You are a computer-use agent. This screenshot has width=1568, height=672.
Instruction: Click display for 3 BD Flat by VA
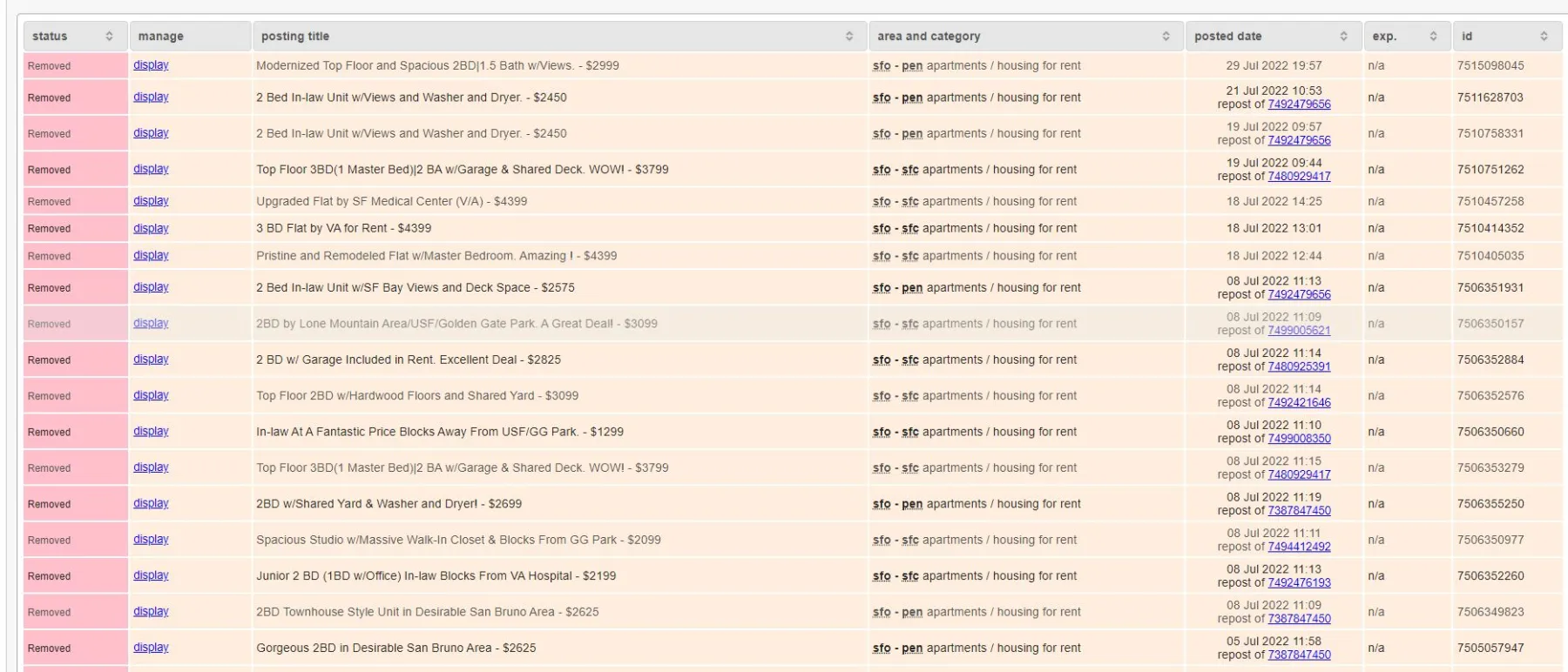point(151,228)
